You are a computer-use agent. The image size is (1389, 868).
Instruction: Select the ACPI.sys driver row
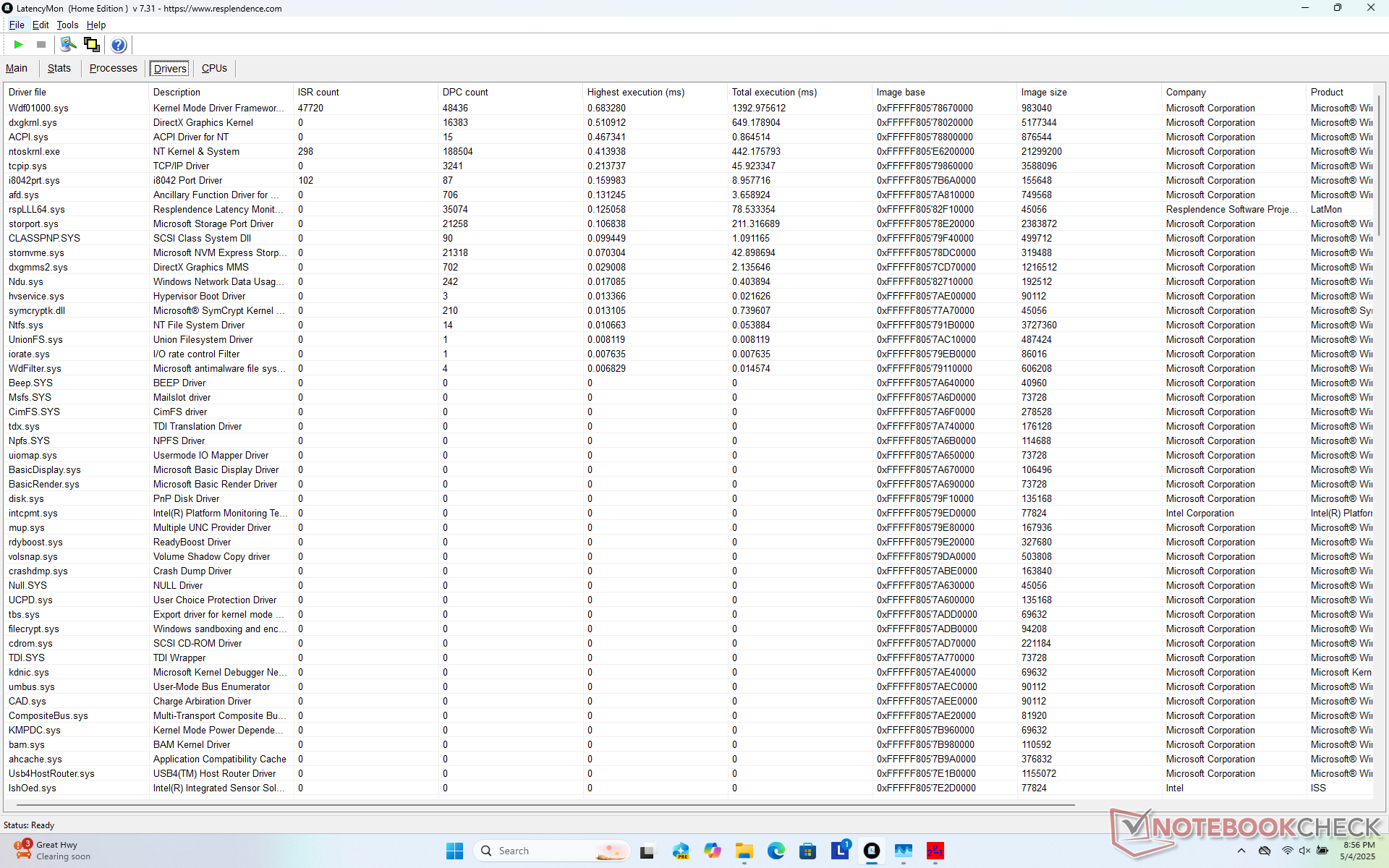click(689, 137)
